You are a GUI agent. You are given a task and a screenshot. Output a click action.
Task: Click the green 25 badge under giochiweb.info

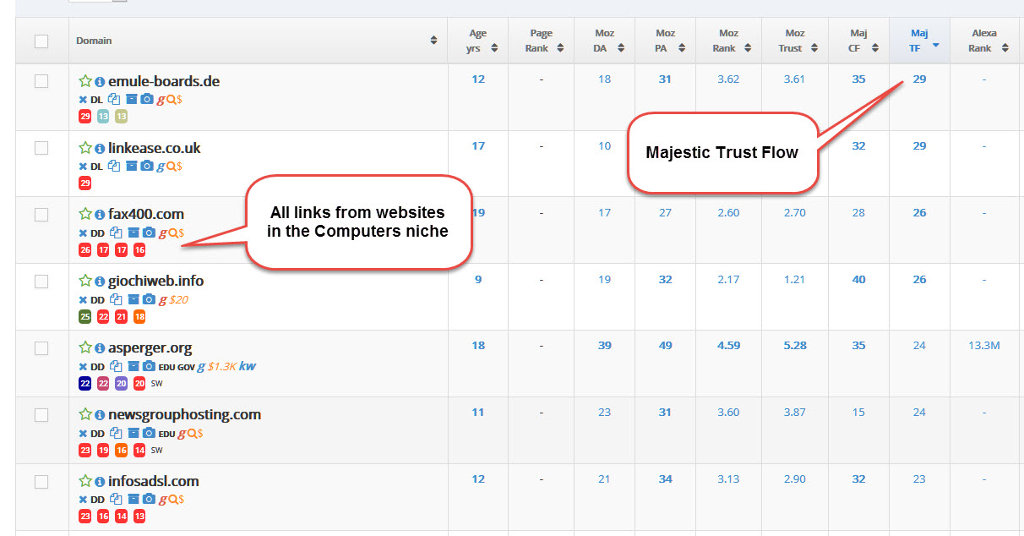point(85,317)
